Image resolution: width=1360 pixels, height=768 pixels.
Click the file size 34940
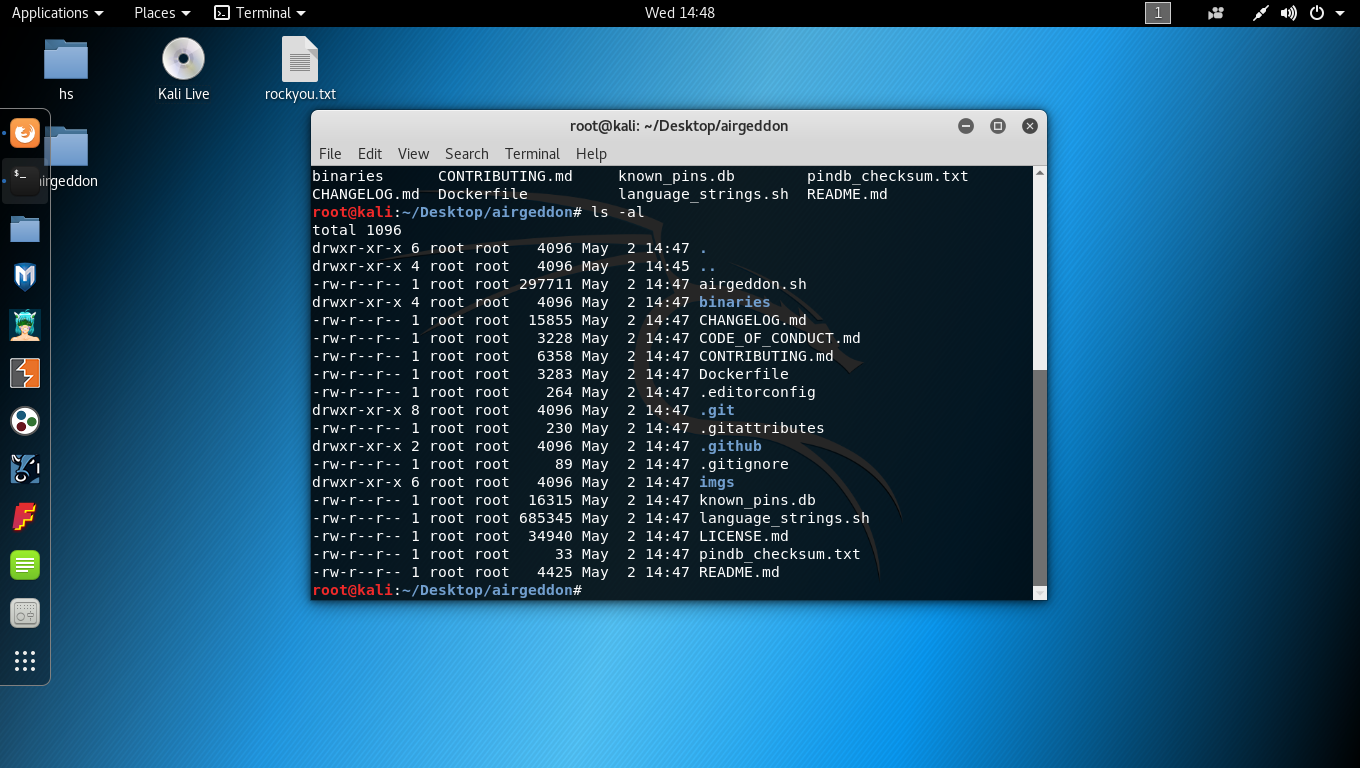[x=550, y=536]
